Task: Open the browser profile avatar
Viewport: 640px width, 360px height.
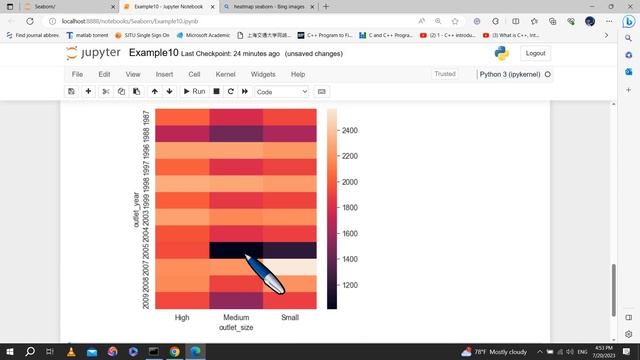Action: pos(590,21)
